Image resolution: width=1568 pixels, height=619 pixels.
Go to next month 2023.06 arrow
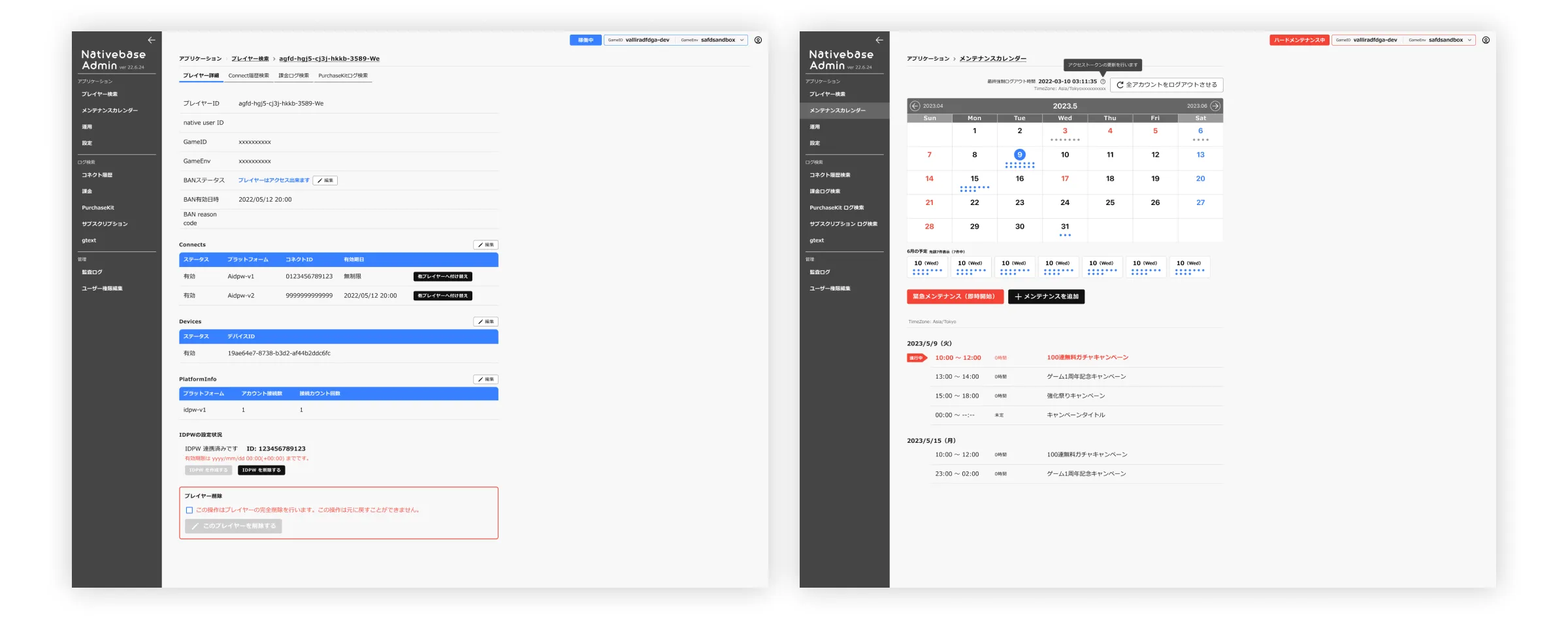(x=1215, y=106)
